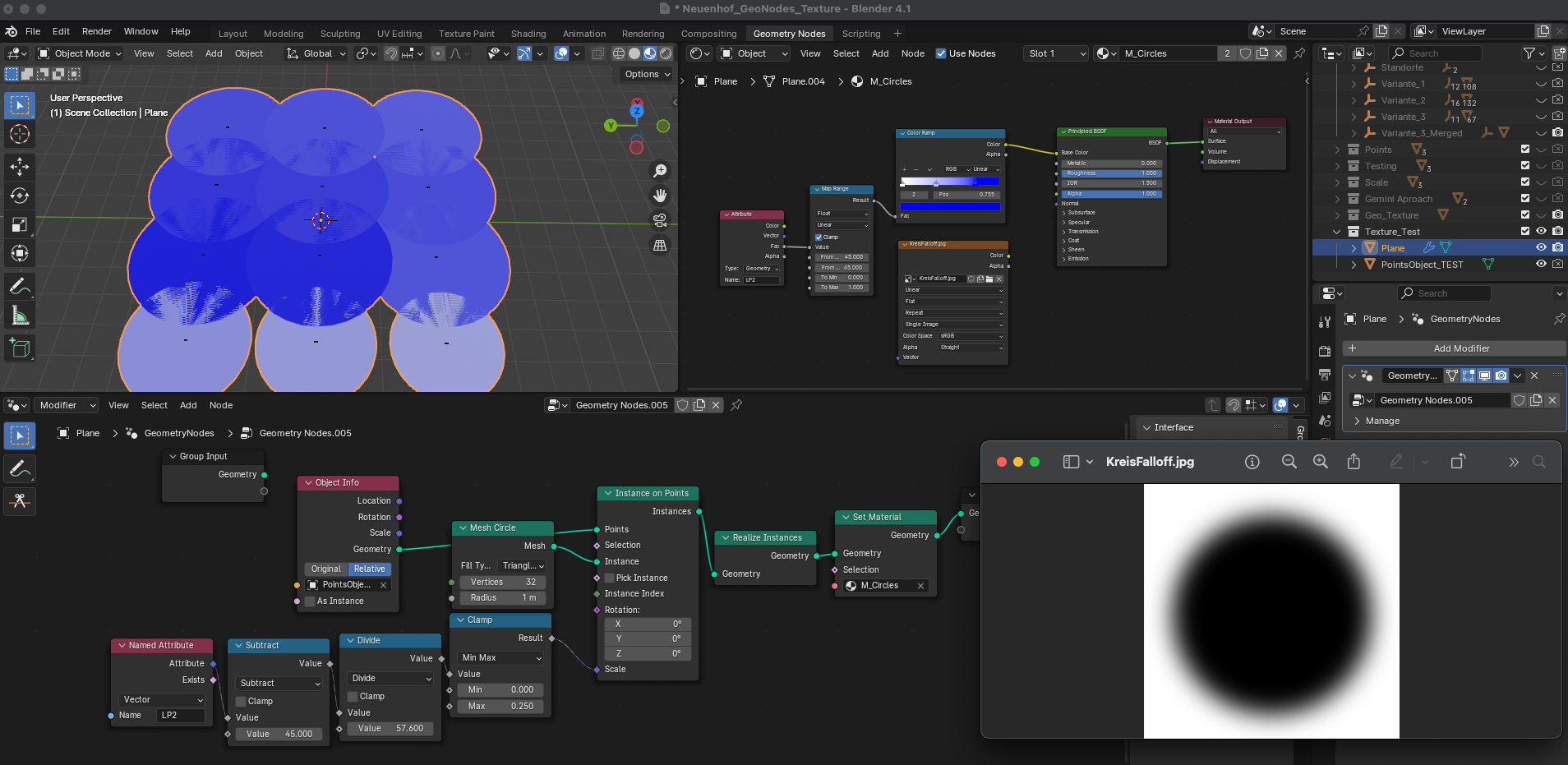Image resolution: width=1568 pixels, height=765 pixels.
Task: Select the Move tool in viewport toolbar
Action: (x=20, y=167)
